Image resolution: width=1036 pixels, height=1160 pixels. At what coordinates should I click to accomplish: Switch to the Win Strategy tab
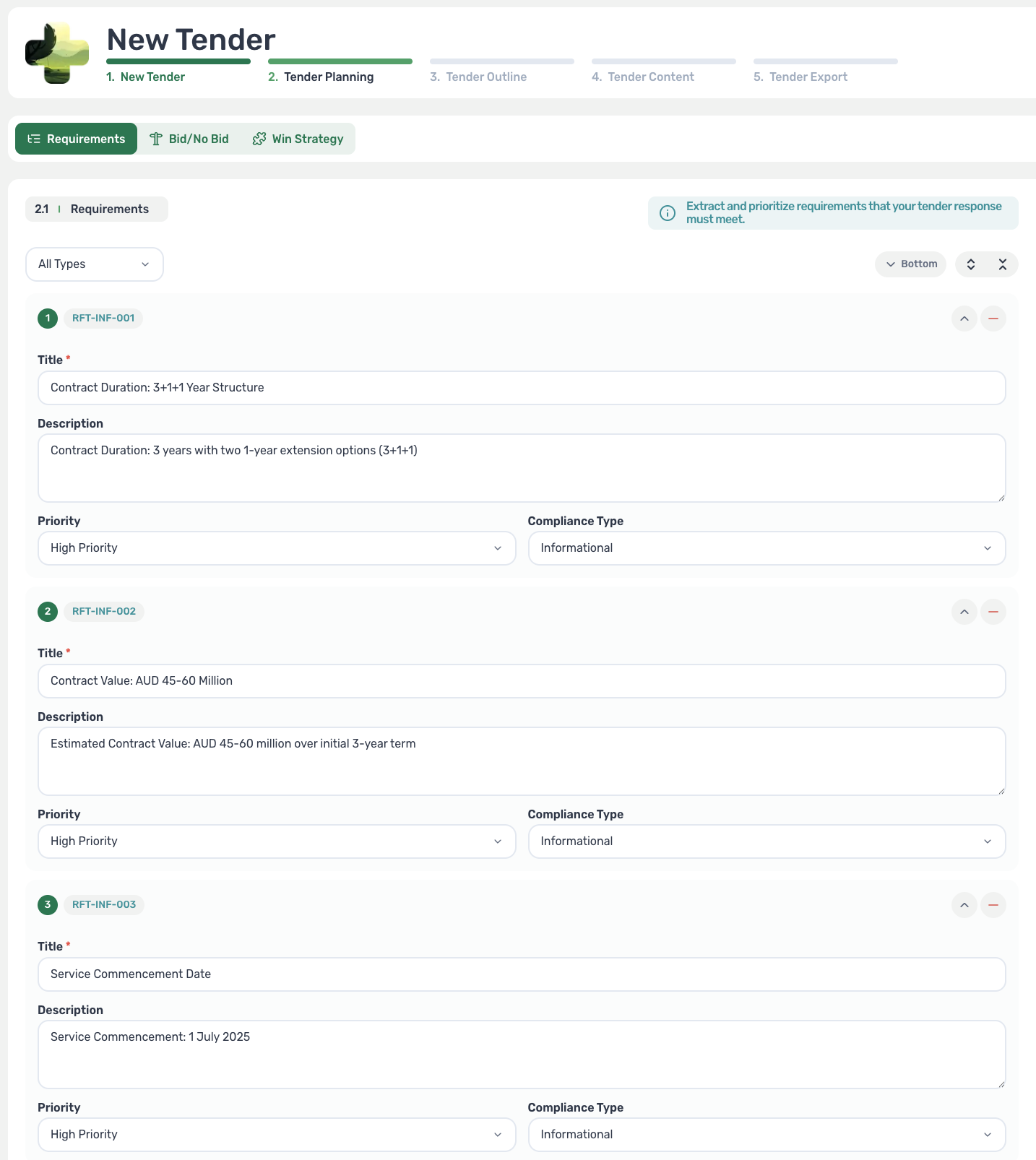tap(298, 139)
